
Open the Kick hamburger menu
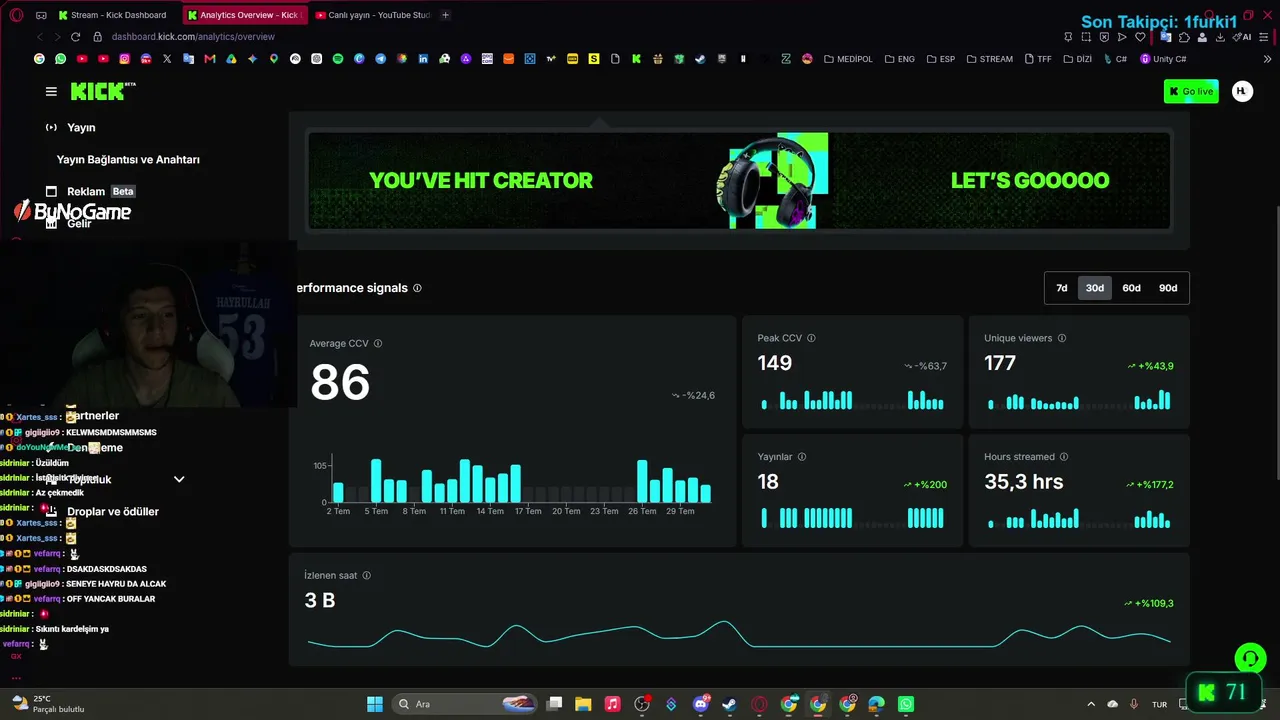[x=51, y=91]
